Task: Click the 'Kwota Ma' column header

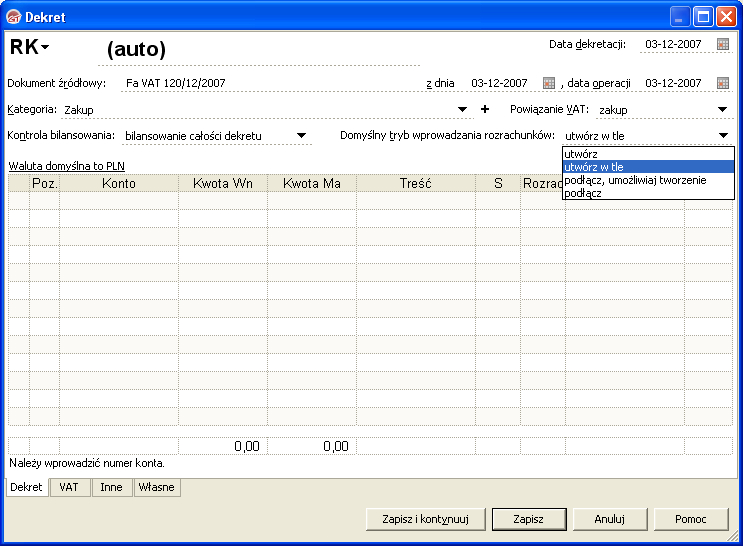Action: 312,183
